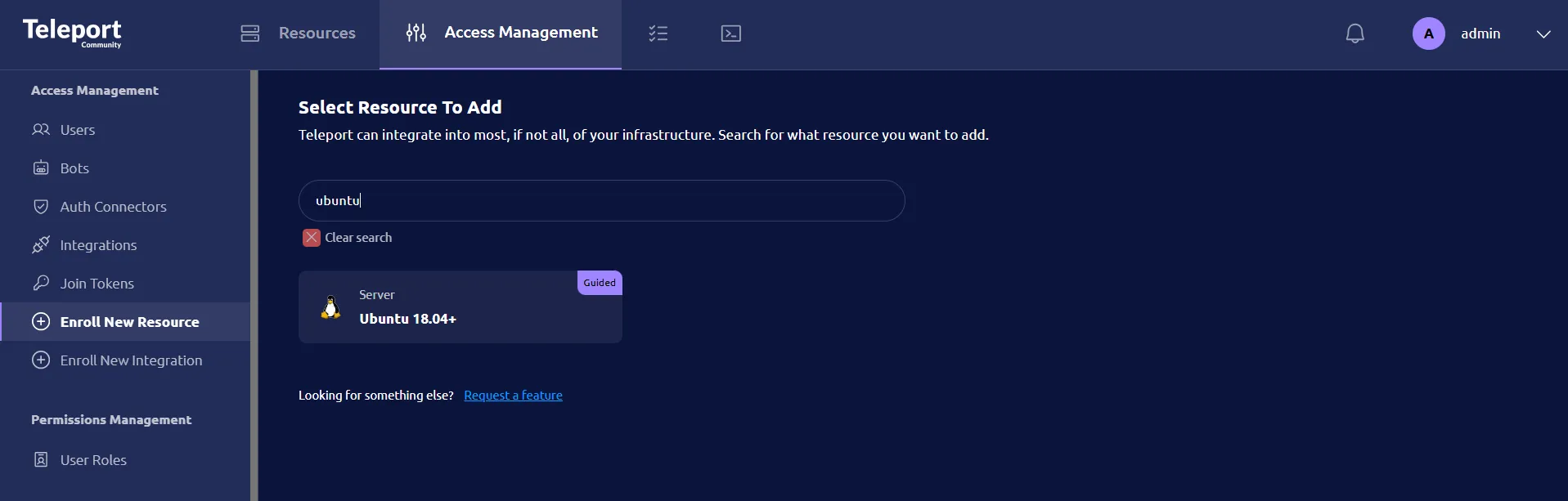Image resolution: width=1568 pixels, height=501 pixels.
Task: Click the Linux penguin icon
Action: [331, 307]
